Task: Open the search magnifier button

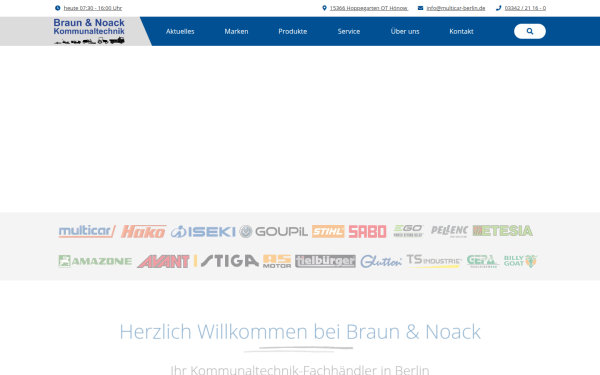Action: point(530,31)
